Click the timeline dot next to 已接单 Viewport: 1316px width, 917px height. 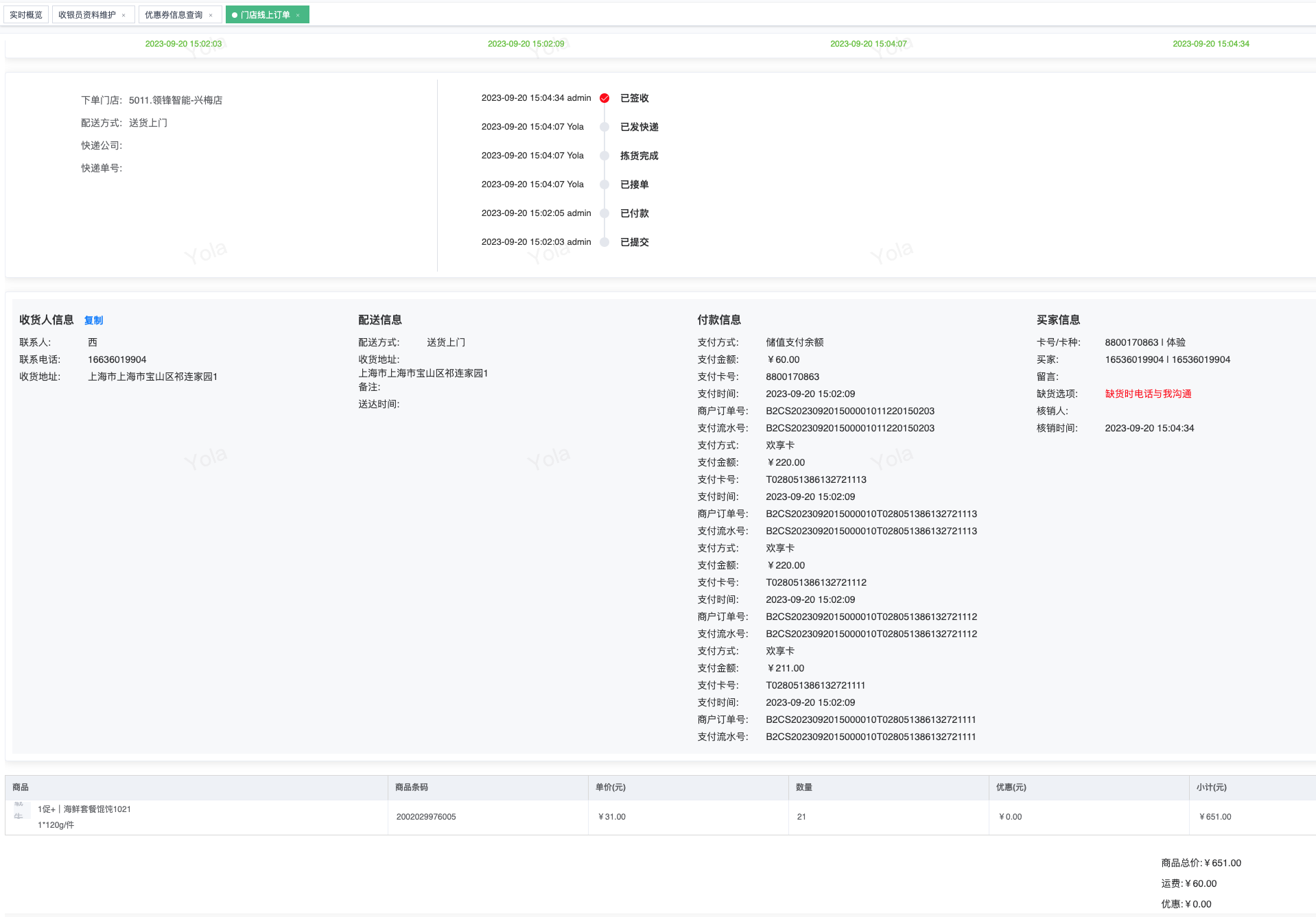coord(604,184)
